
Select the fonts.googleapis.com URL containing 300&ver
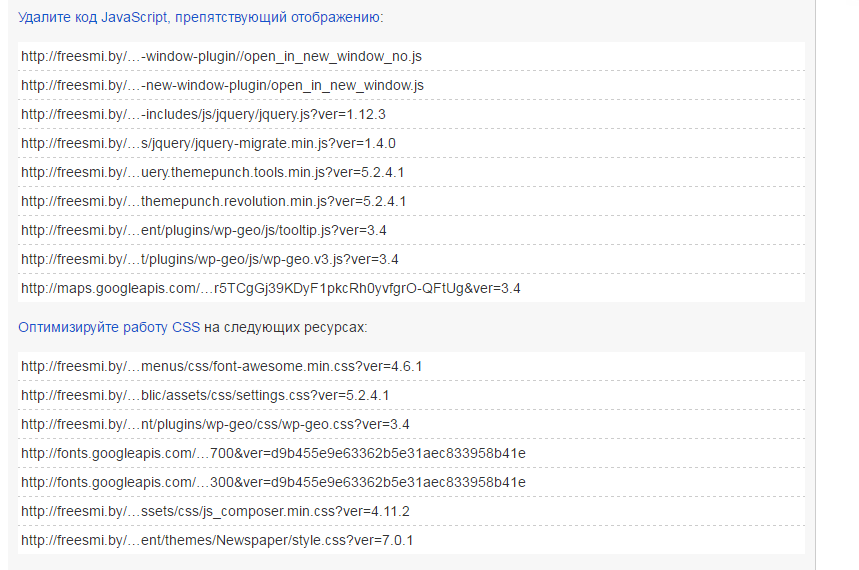pos(273,483)
